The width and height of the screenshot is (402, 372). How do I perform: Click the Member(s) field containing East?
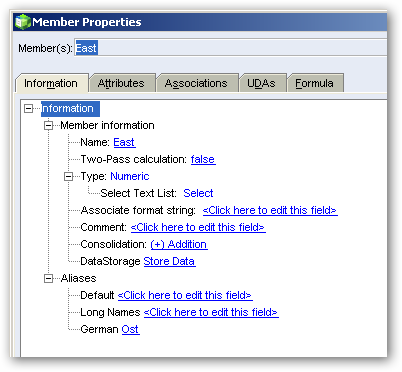(x=230, y=48)
